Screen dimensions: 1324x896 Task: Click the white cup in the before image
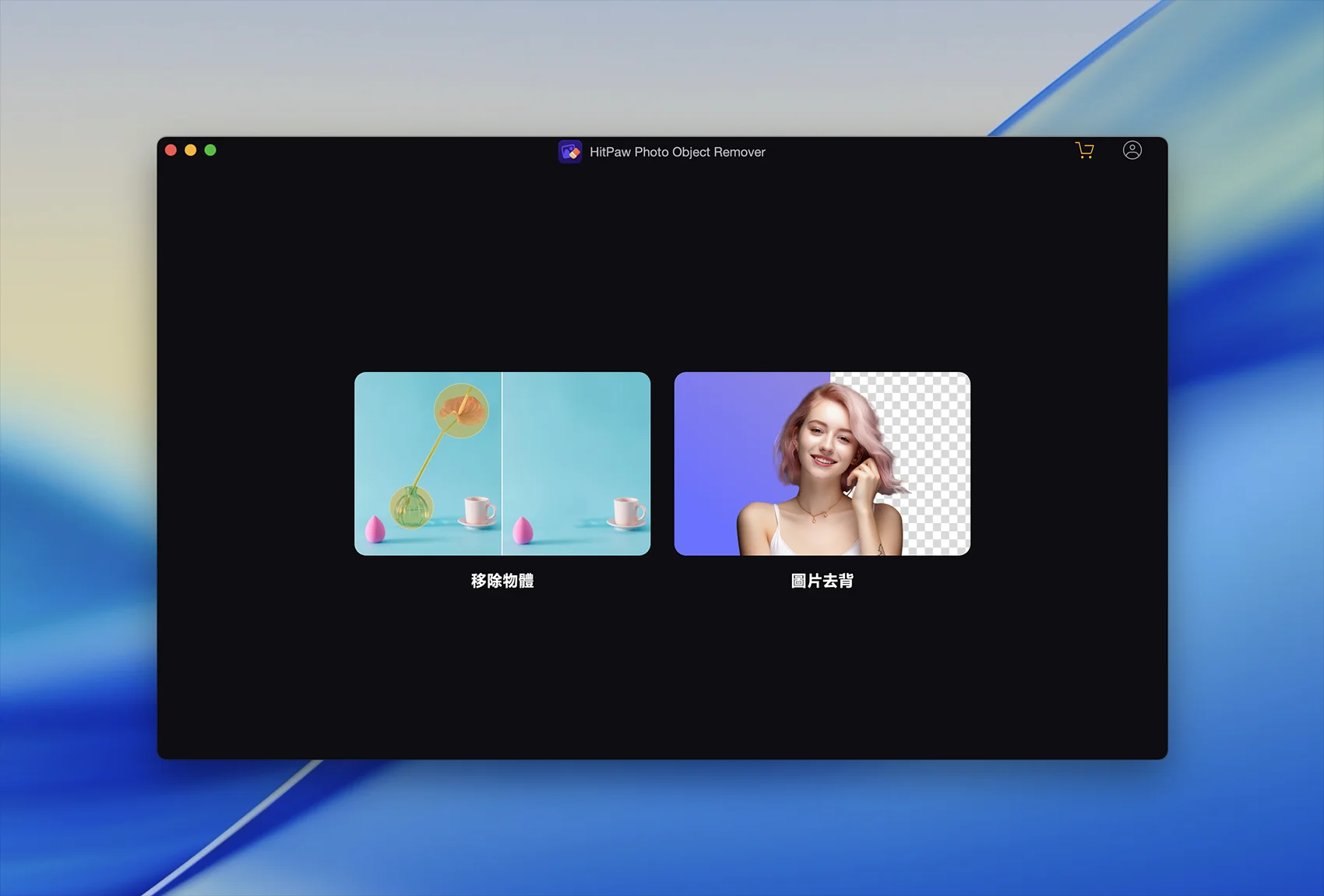[477, 511]
